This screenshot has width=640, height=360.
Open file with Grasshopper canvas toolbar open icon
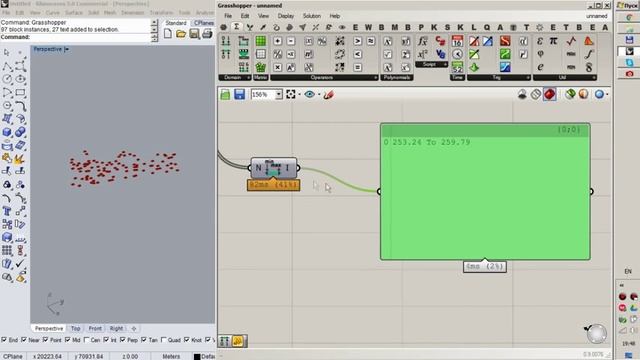click(225, 95)
